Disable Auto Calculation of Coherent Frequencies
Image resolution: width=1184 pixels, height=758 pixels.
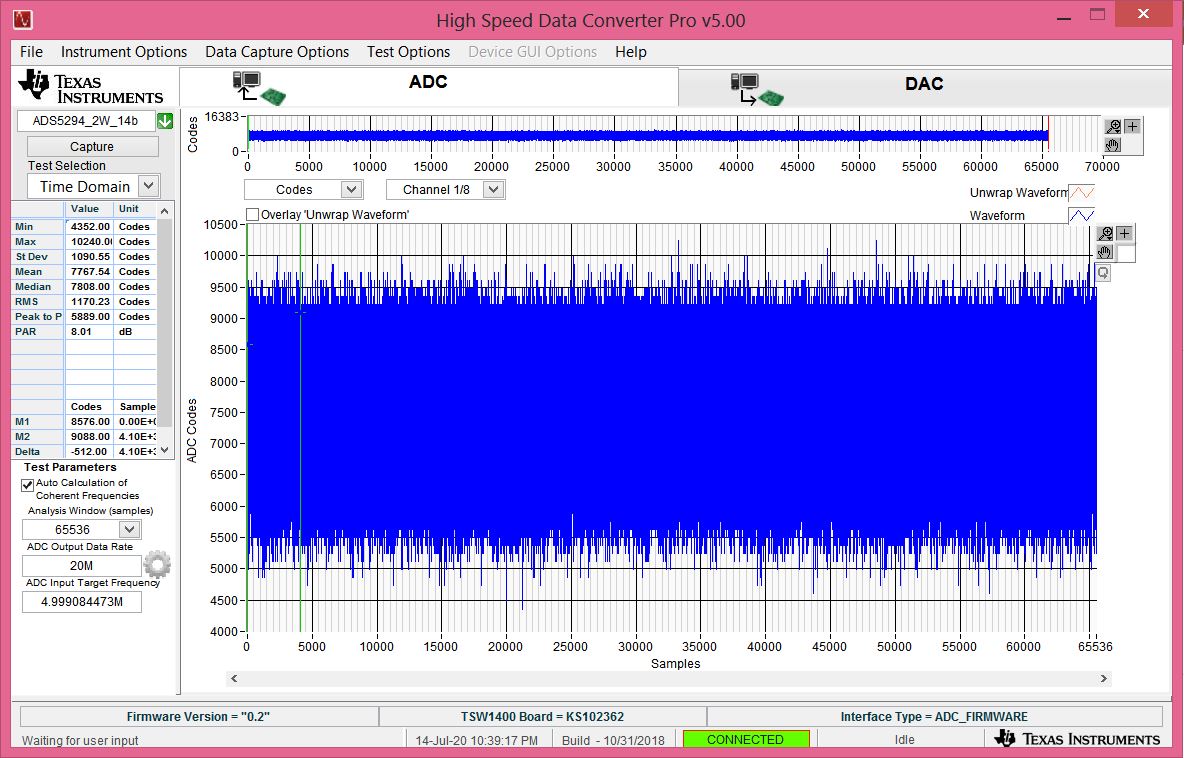tap(25, 483)
